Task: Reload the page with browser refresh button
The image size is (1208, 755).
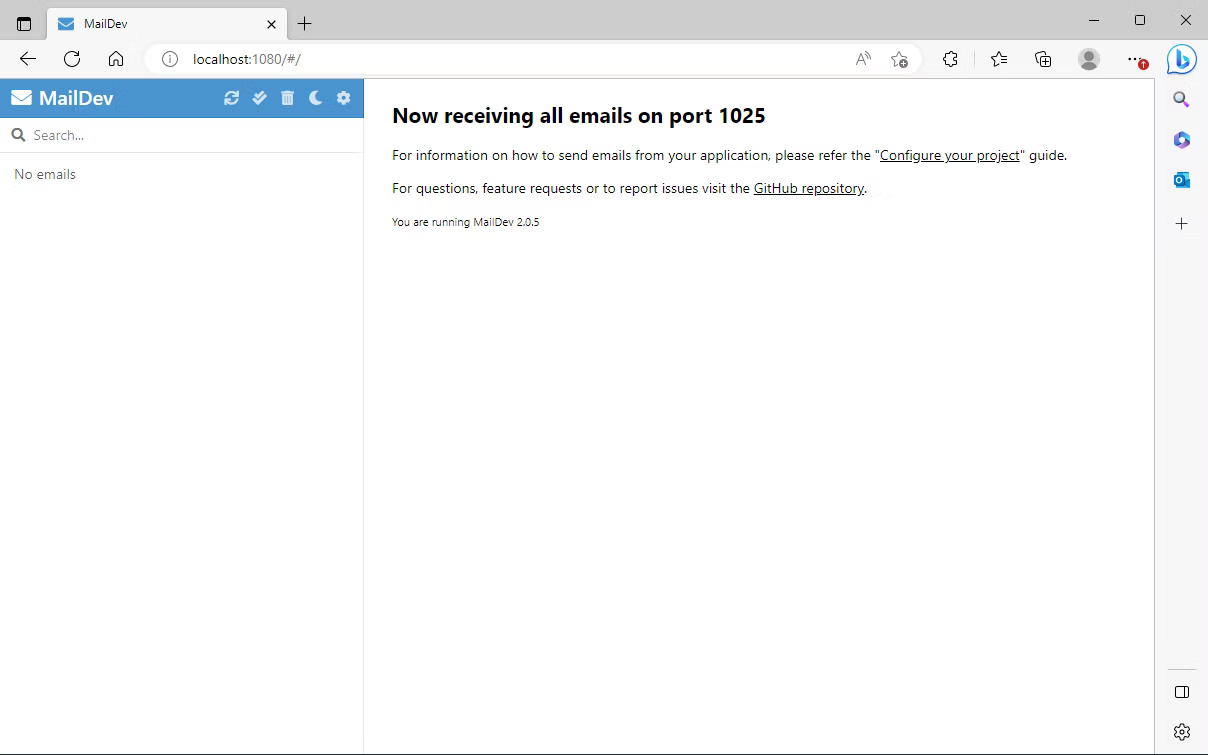Action: (x=72, y=59)
